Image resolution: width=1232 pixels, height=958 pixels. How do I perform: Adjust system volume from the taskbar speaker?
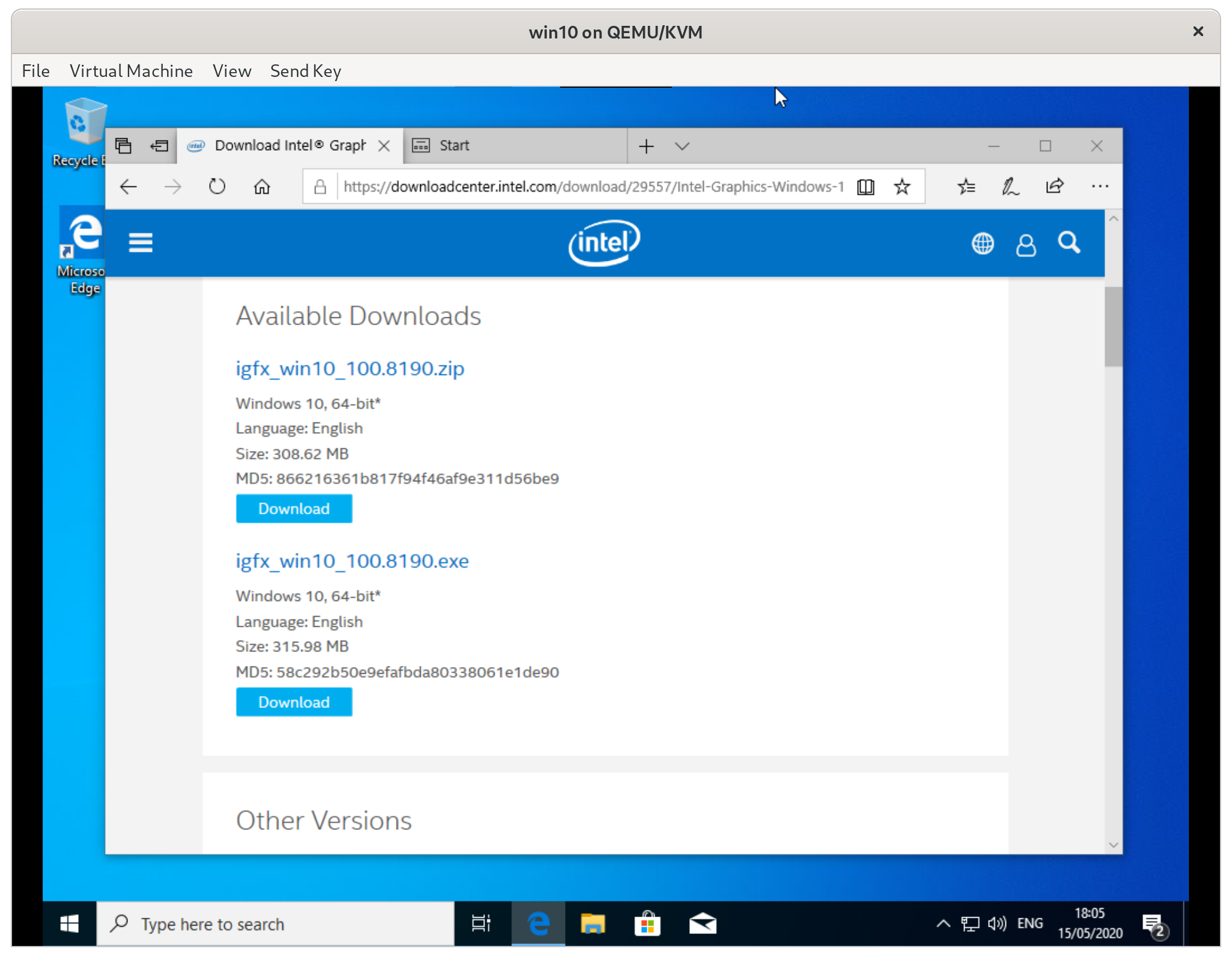point(996,923)
